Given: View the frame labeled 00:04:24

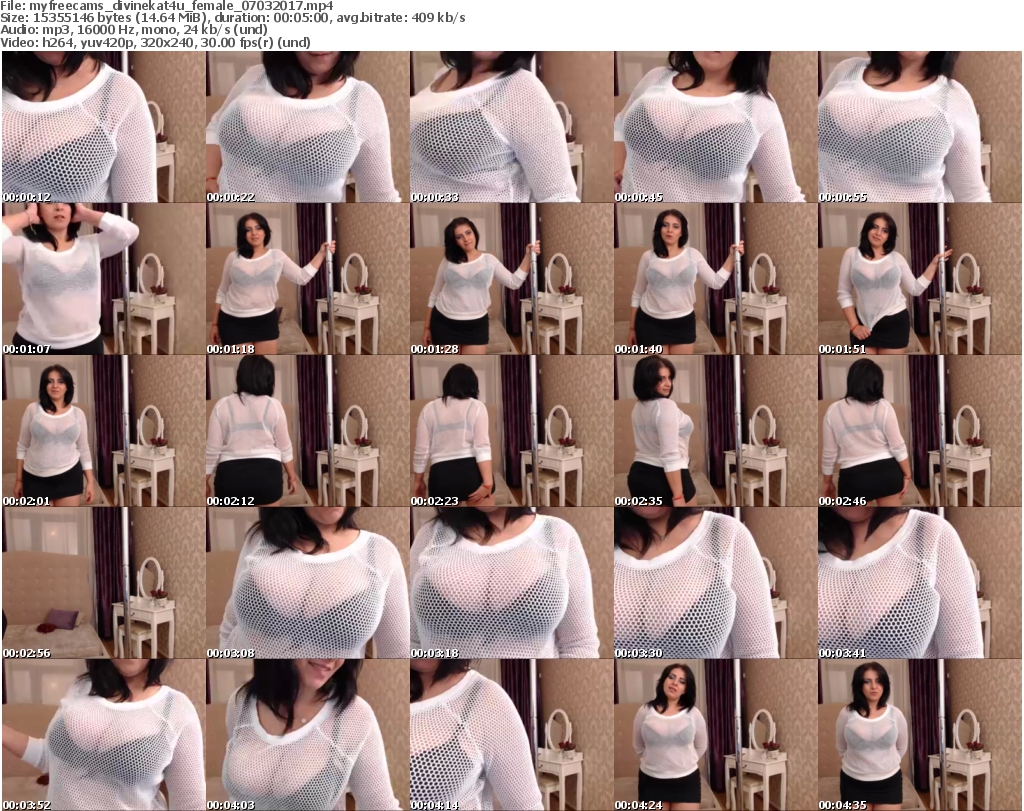Looking at the screenshot, I should click(x=715, y=735).
